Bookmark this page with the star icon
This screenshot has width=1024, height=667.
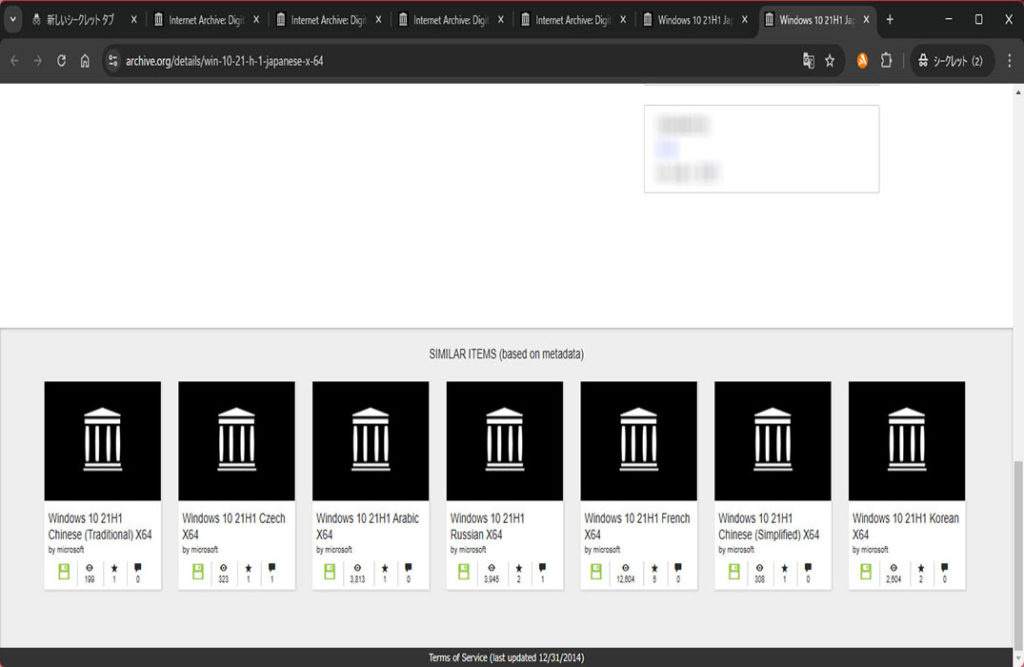point(830,61)
